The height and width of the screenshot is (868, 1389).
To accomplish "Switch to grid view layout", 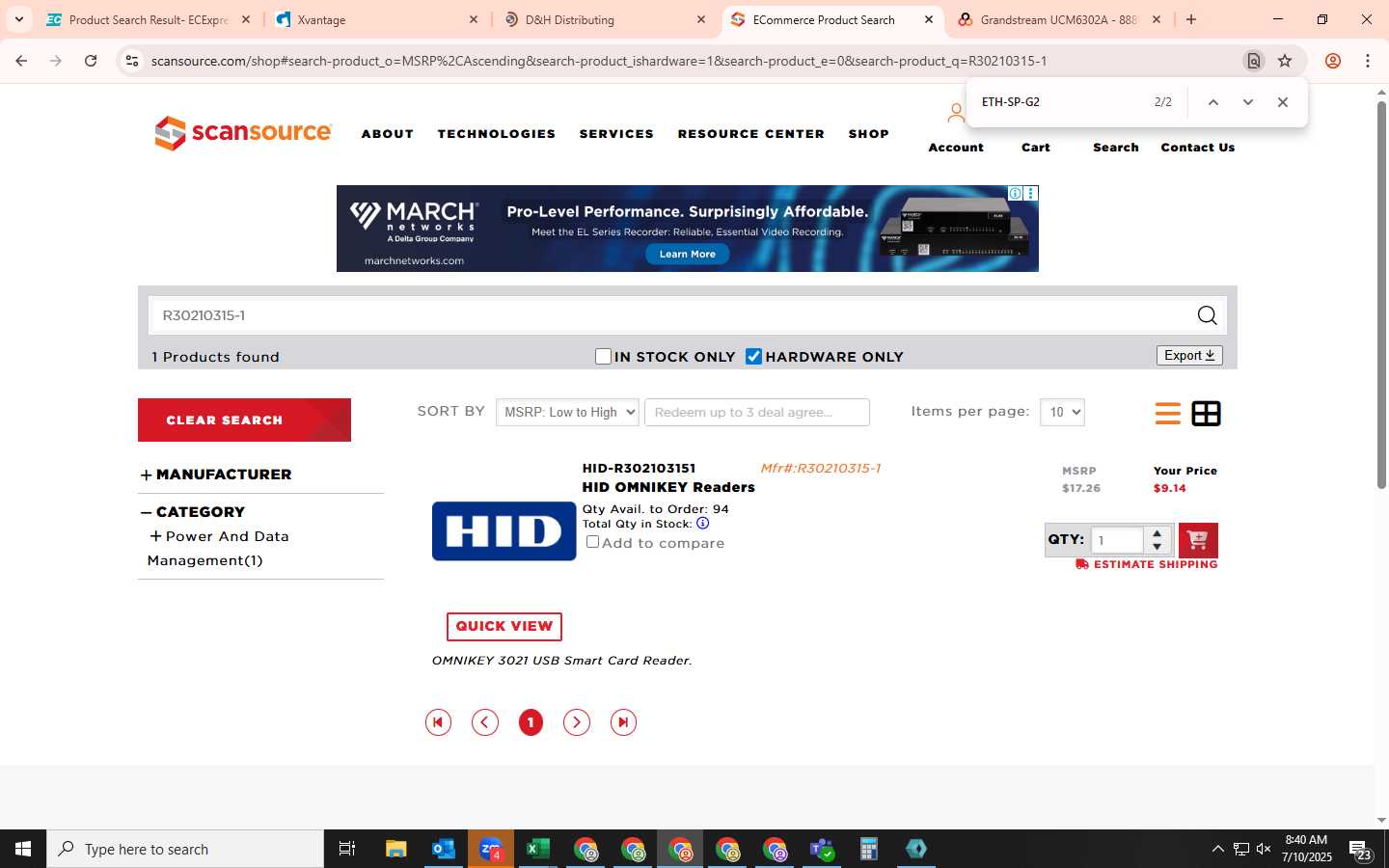I will point(1206,414).
